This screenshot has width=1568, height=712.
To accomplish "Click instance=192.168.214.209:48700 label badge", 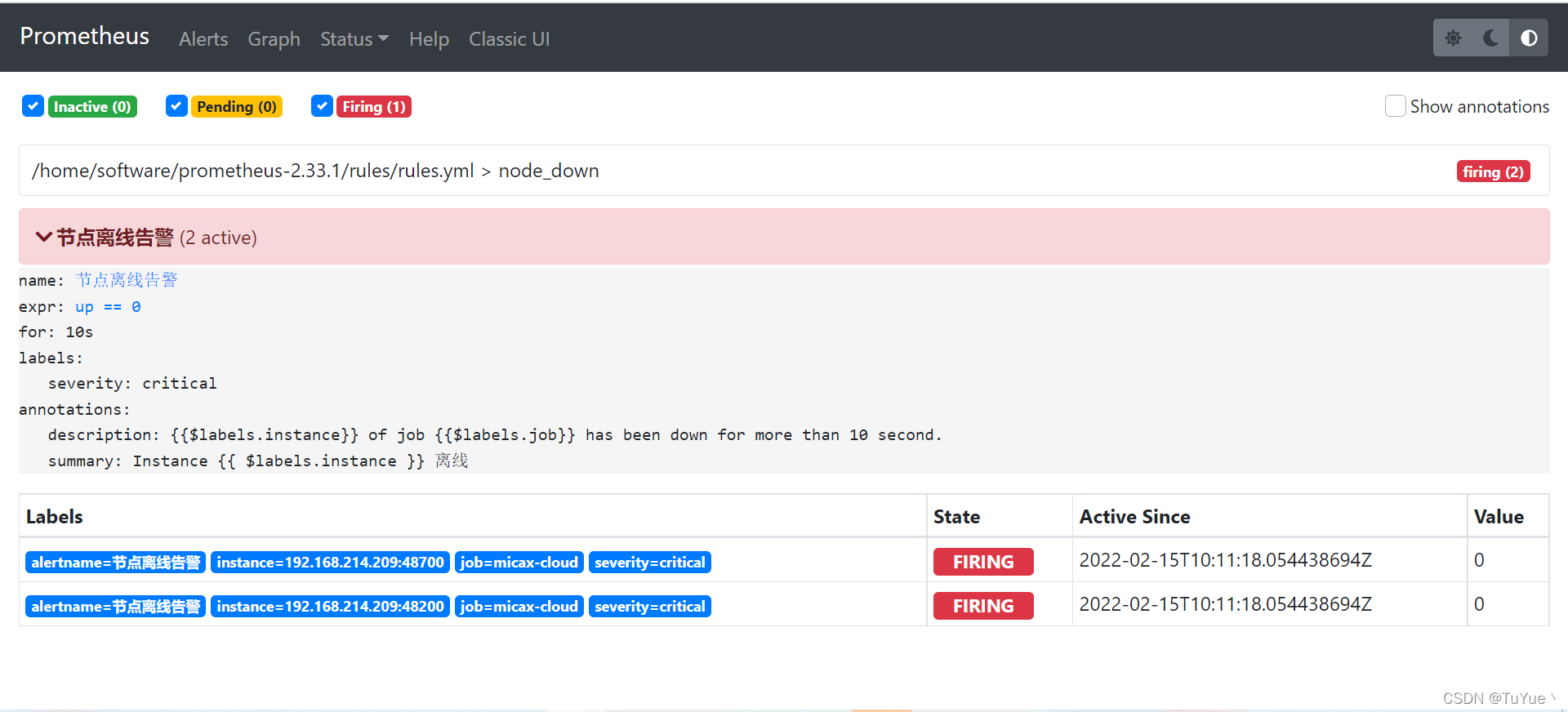I will [330, 562].
